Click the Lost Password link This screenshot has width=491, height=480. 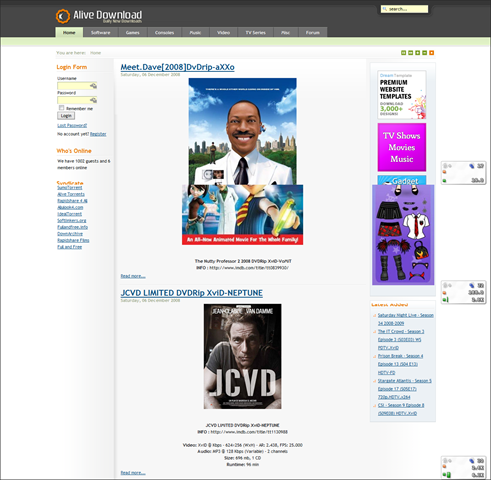tap(72, 125)
